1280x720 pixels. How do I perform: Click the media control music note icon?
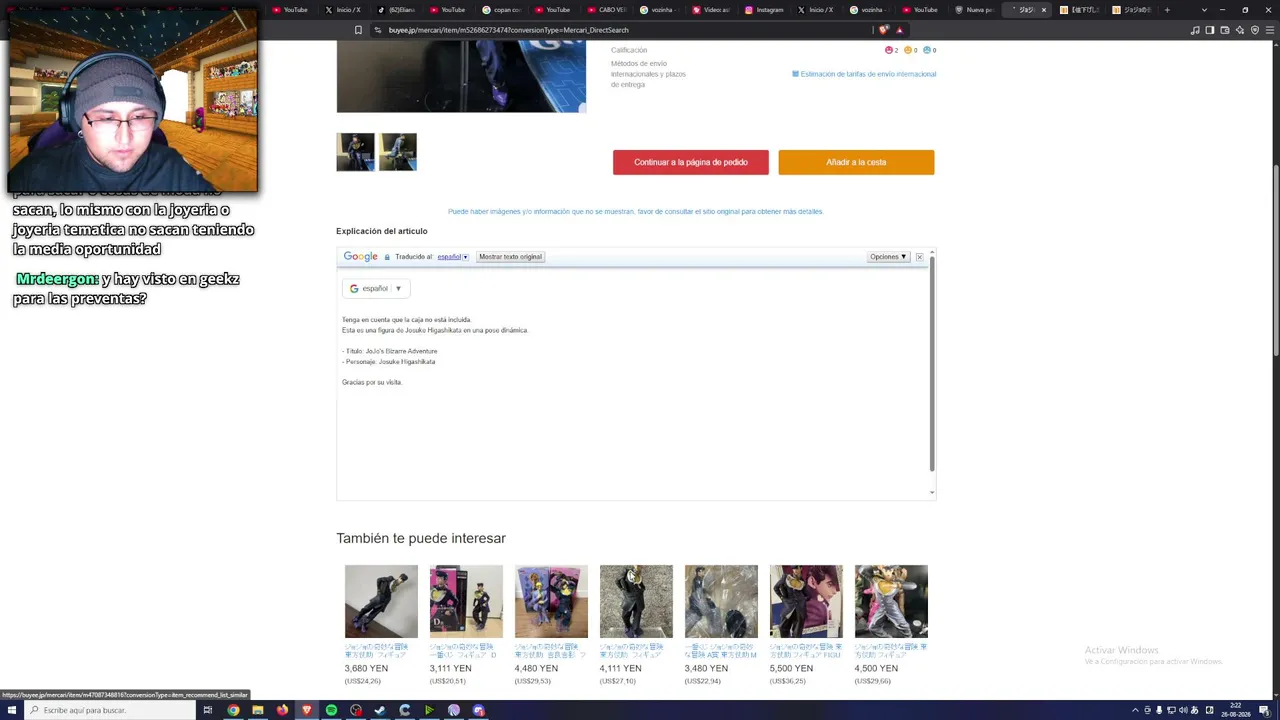coord(1195,30)
